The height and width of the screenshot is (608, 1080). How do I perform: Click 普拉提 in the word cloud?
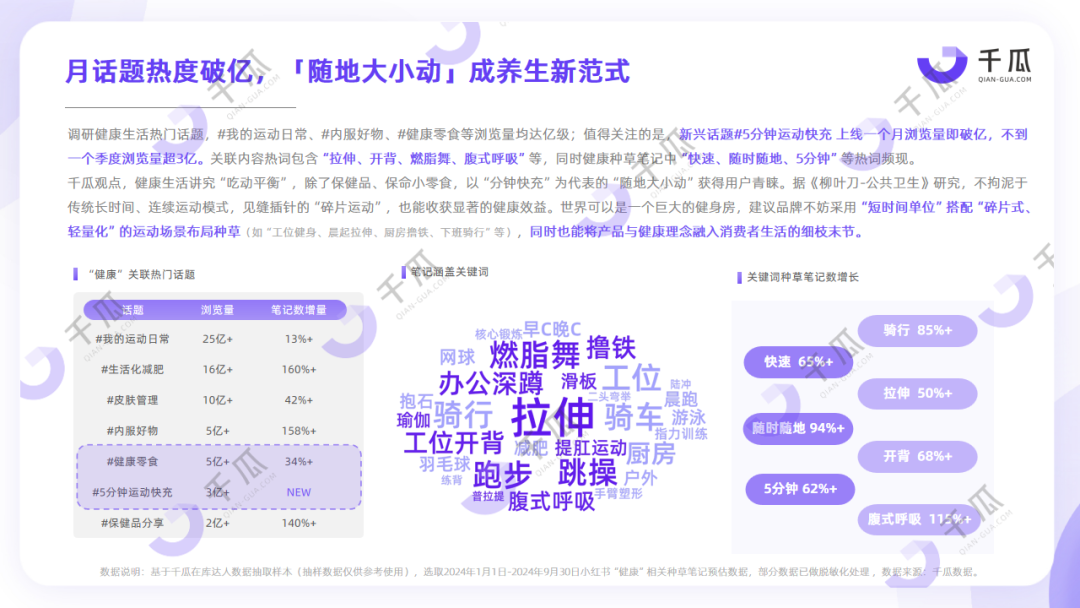pyautogui.click(x=488, y=496)
